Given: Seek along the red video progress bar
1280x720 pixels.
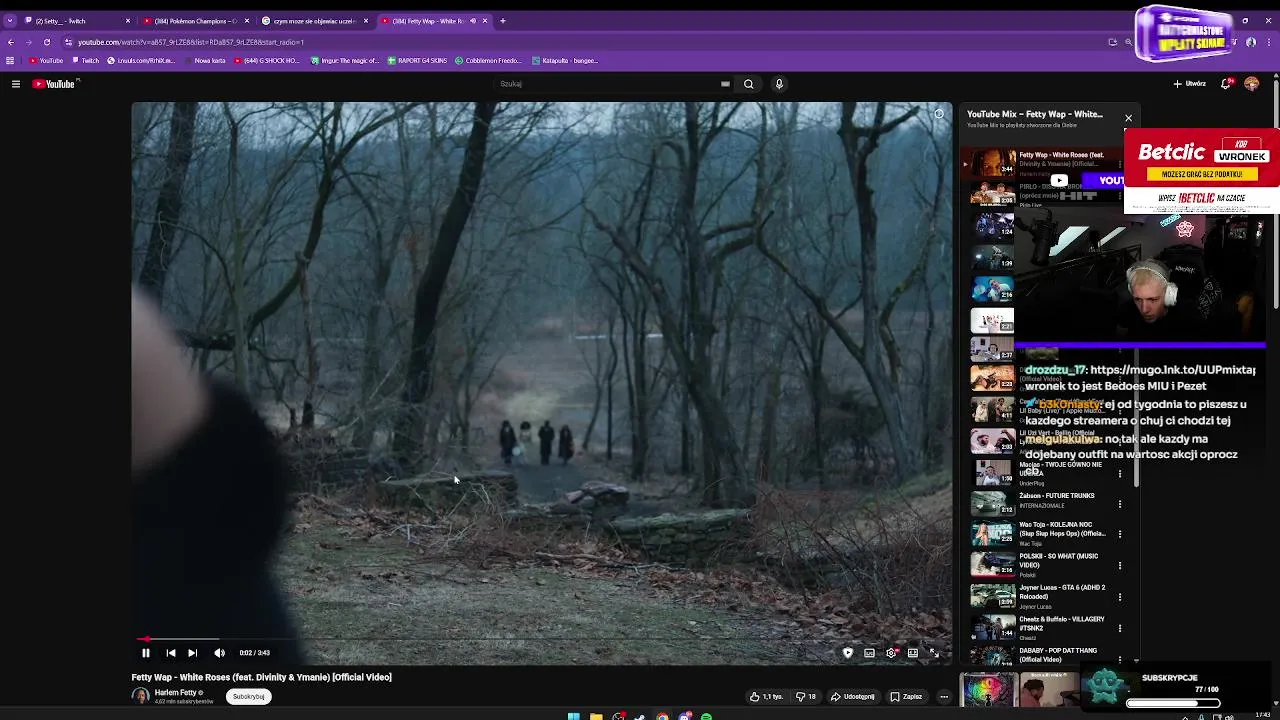Looking at the screenshot, I should 540,639.
